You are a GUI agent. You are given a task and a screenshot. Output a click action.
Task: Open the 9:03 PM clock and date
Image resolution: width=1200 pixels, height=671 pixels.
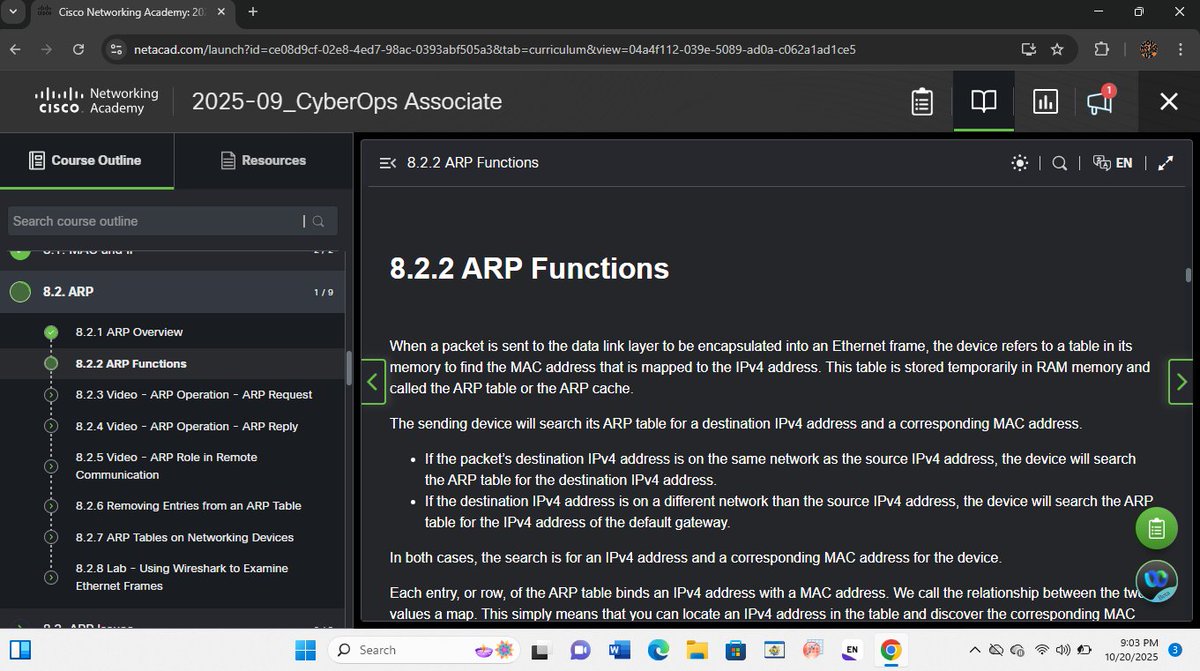click(1130, 650)
